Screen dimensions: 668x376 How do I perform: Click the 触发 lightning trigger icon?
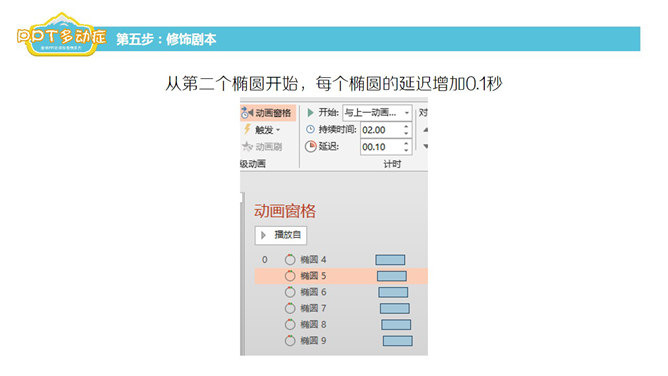[247, 129]
